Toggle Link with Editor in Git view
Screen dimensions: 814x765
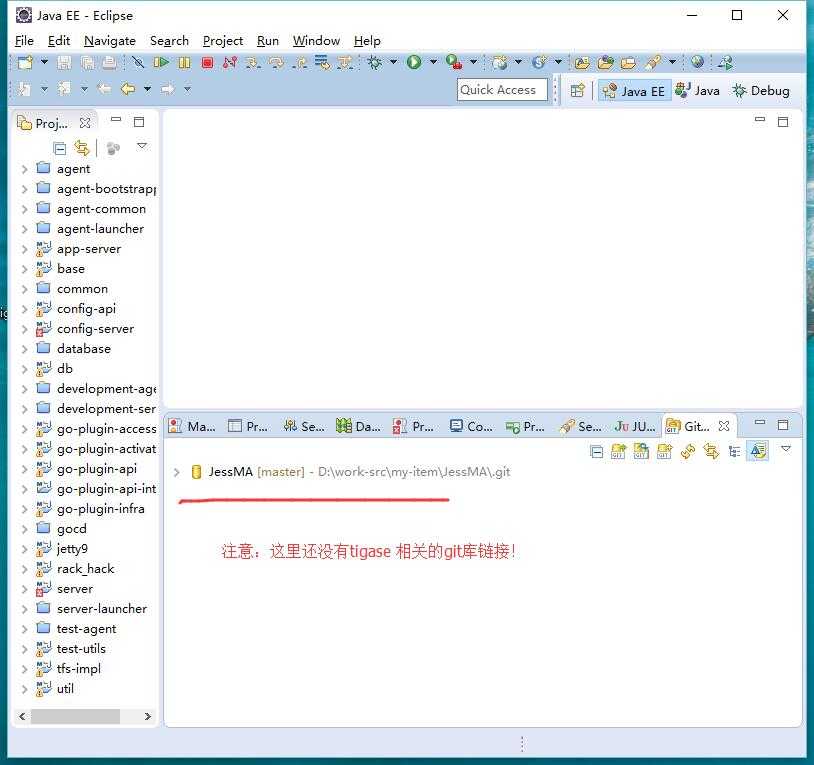(x=711, y=452)
